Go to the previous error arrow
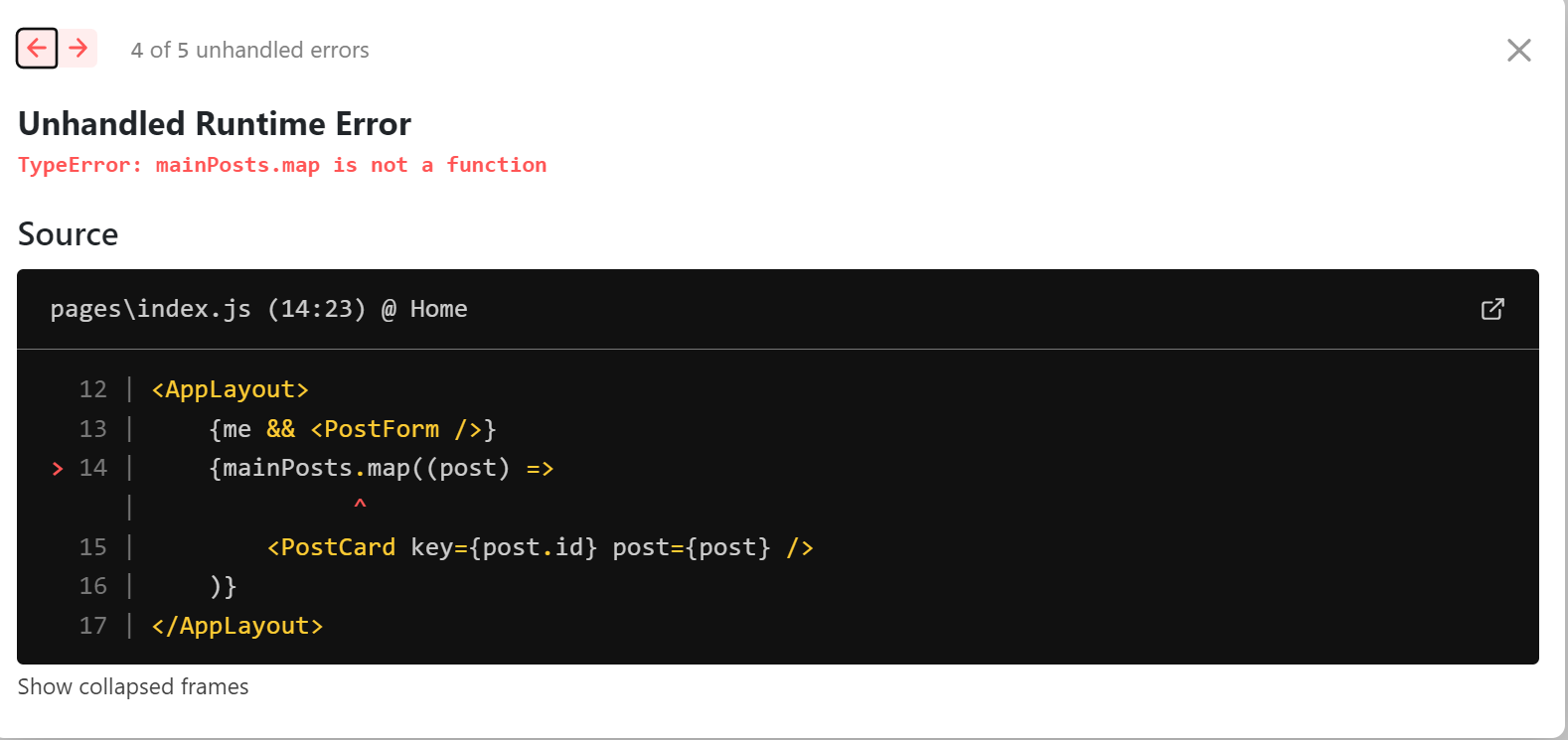The image size is (1568, 740). coord(37,48)
